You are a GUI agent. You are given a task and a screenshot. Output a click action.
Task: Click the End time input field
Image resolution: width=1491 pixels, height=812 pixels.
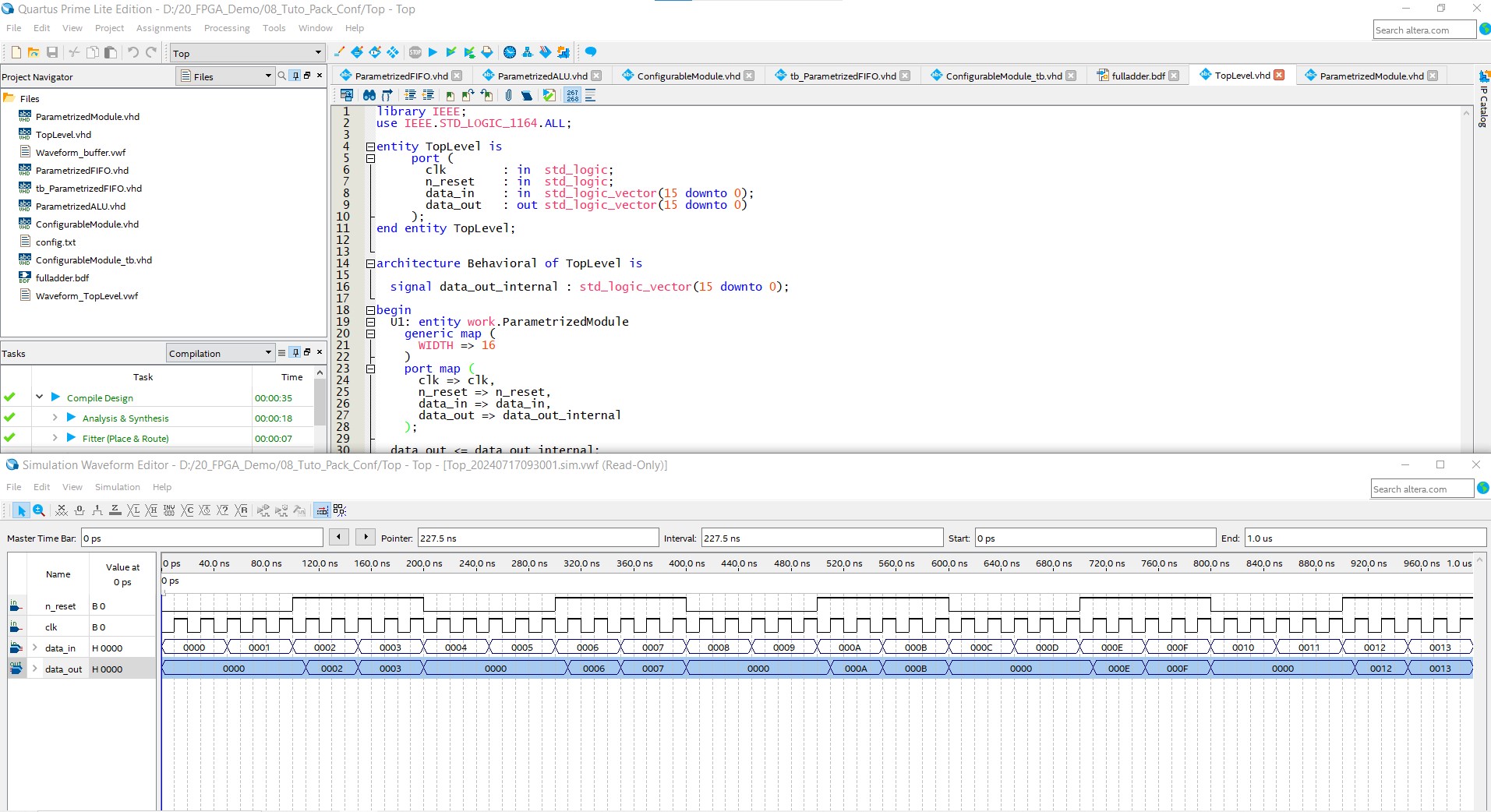(x=1366, y=538)
